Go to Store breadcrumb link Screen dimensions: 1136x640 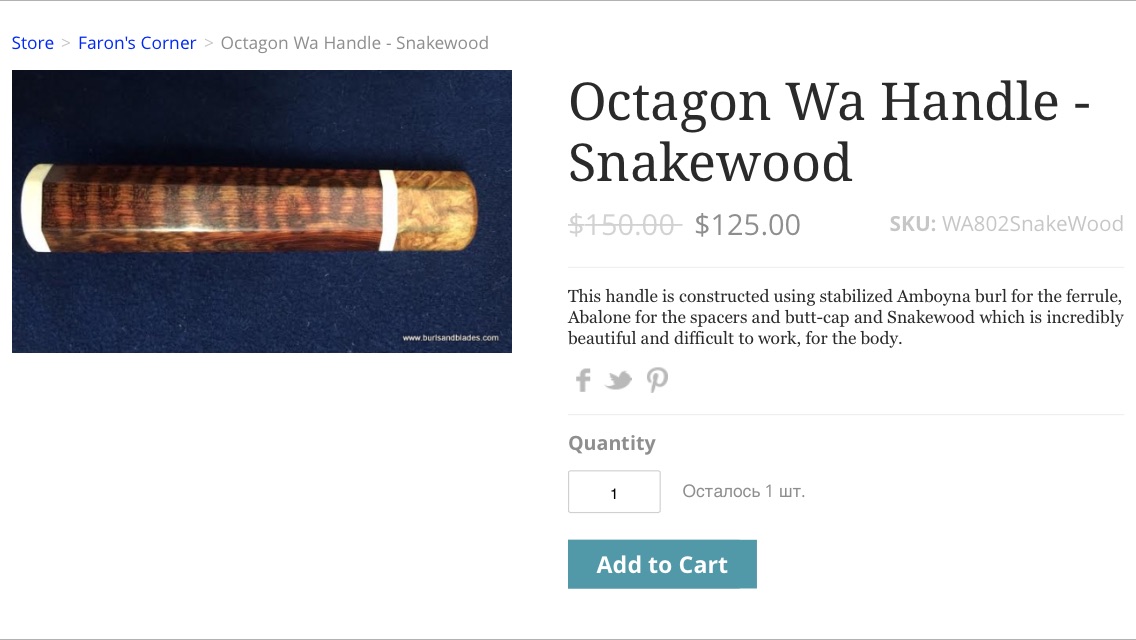(33, 43)
